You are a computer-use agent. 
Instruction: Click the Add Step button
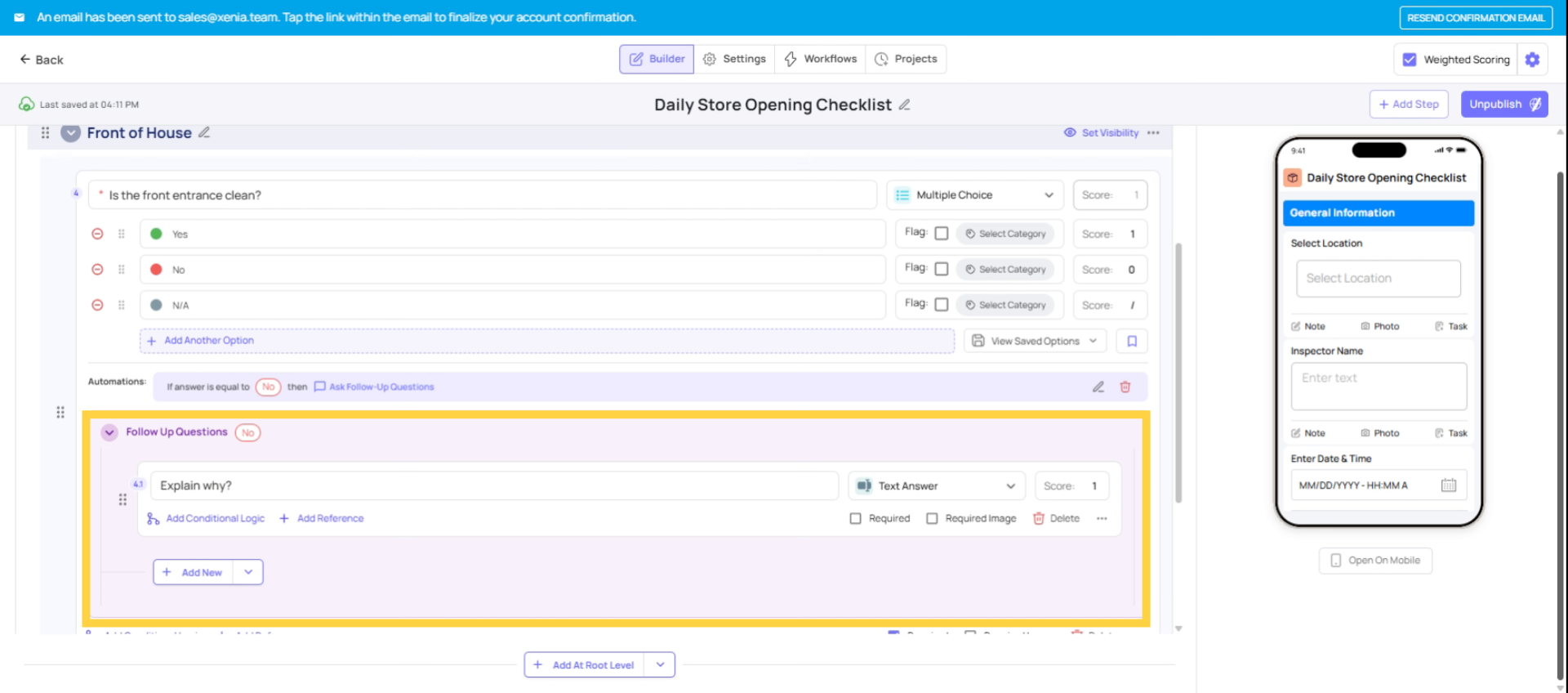[x=1408, y=105]
